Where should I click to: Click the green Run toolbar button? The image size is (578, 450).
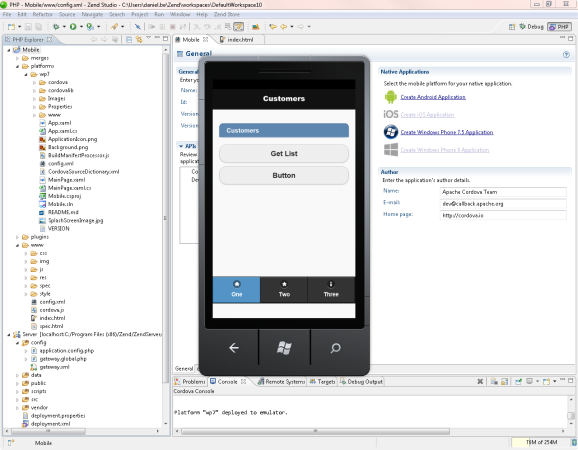(x=73, y=27)
